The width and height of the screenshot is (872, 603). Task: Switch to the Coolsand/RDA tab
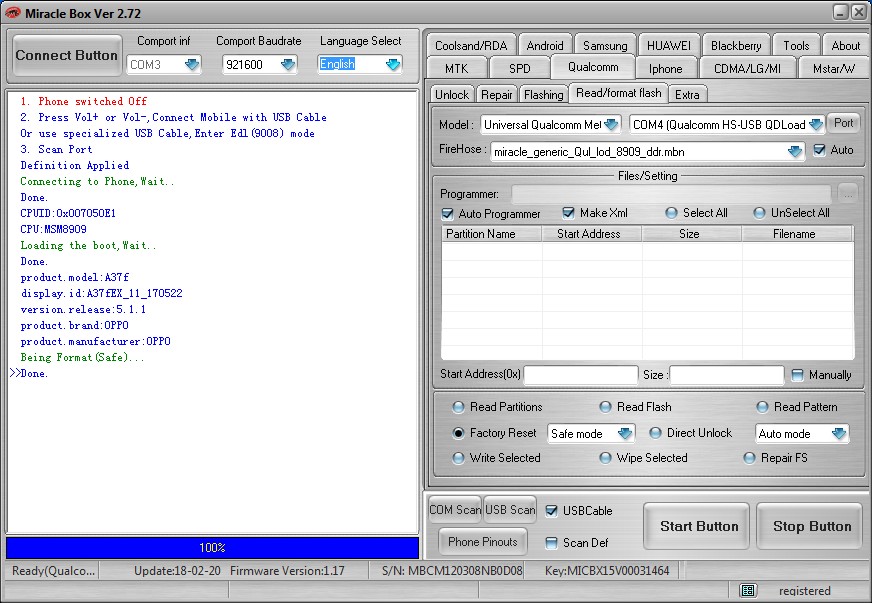(471, 46)
